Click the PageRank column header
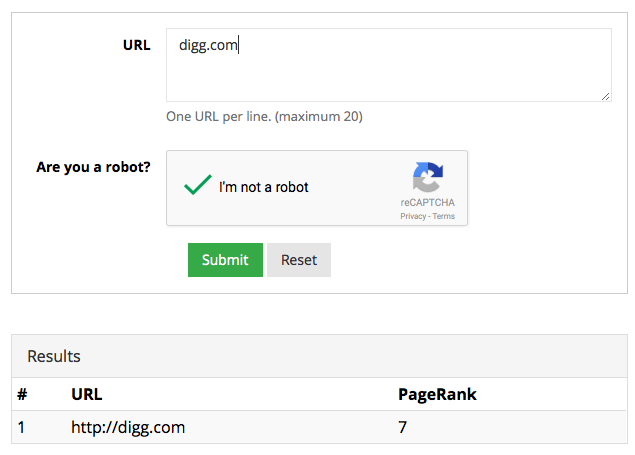This screenshot has height=455, width=635. coord(437,394)
